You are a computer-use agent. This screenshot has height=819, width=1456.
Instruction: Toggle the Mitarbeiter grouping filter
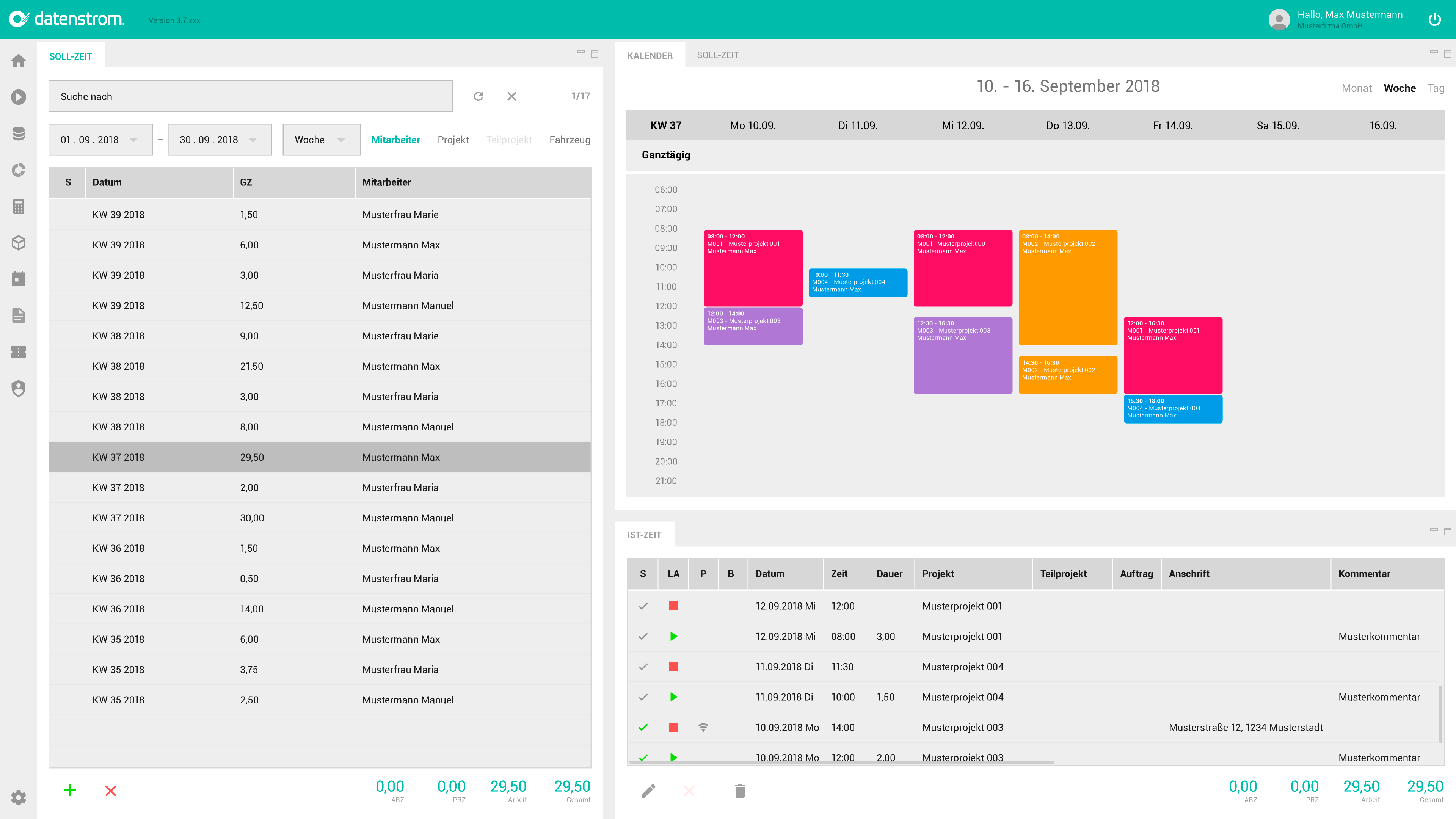(395, 140)
